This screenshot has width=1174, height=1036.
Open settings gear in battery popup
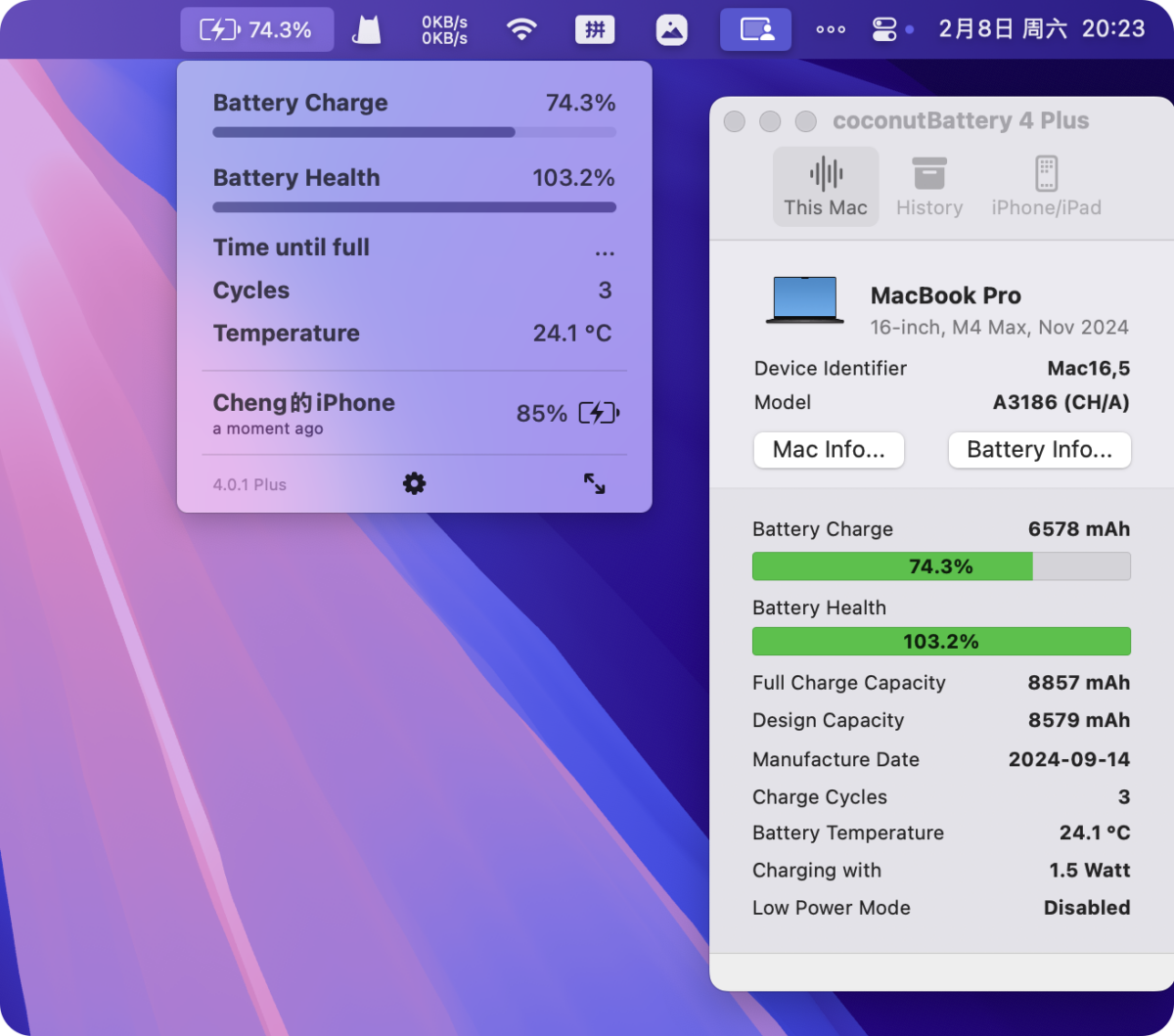click(x=415, y=483)
